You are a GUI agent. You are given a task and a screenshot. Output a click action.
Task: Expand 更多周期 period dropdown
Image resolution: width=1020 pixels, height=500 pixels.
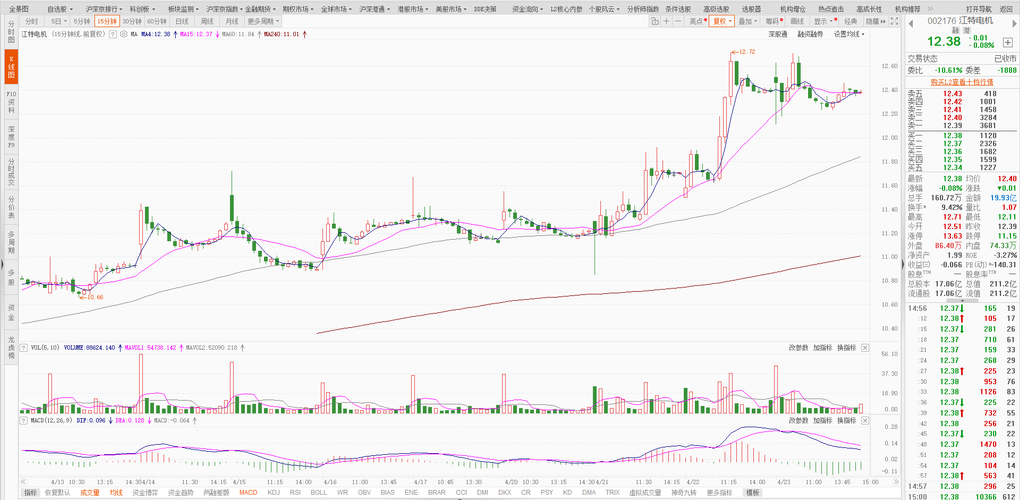tap(263, 21)
